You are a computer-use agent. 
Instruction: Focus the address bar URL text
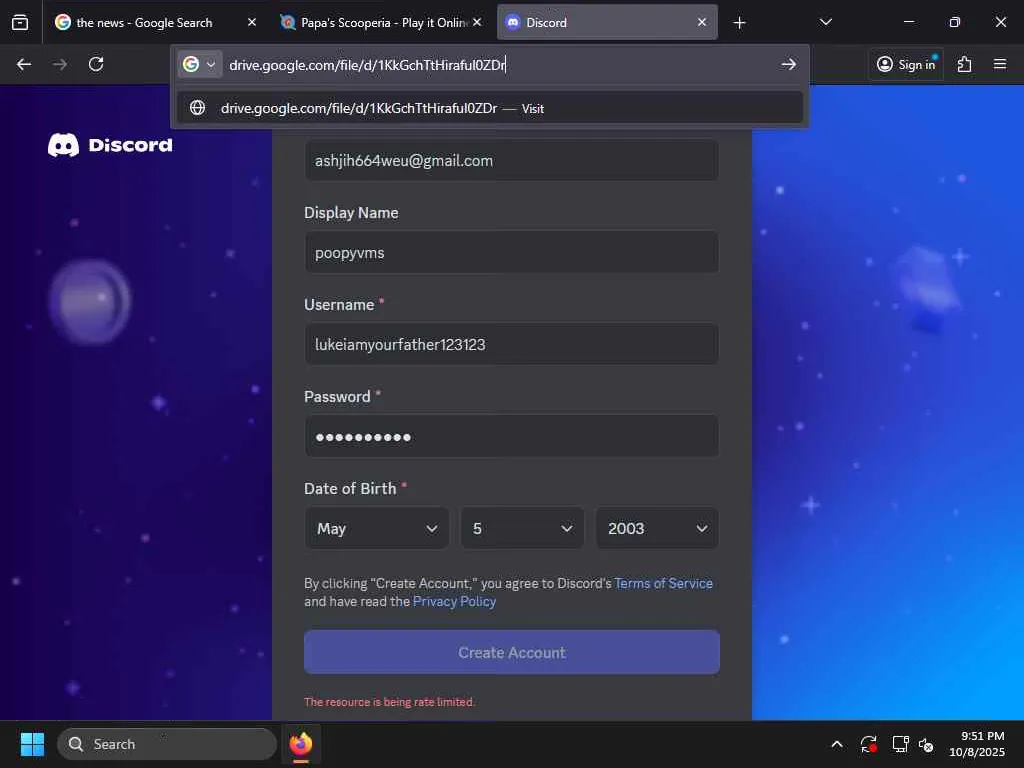[x=368, y=65]
